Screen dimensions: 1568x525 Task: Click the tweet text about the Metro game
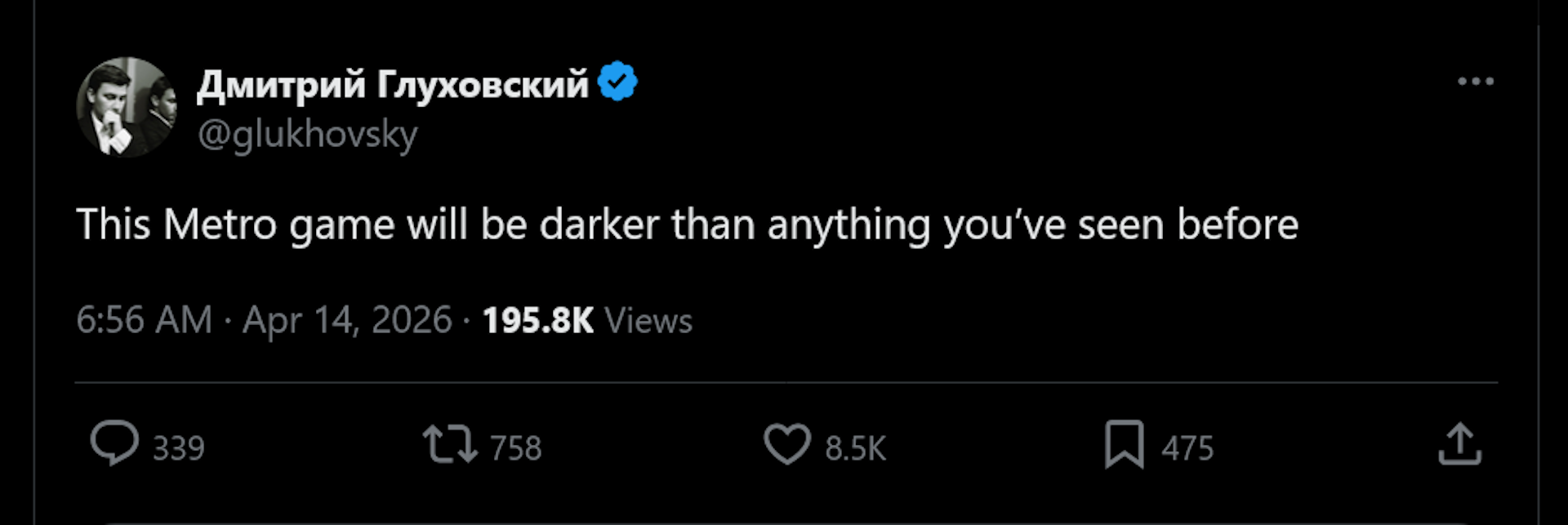click(686, 225)
